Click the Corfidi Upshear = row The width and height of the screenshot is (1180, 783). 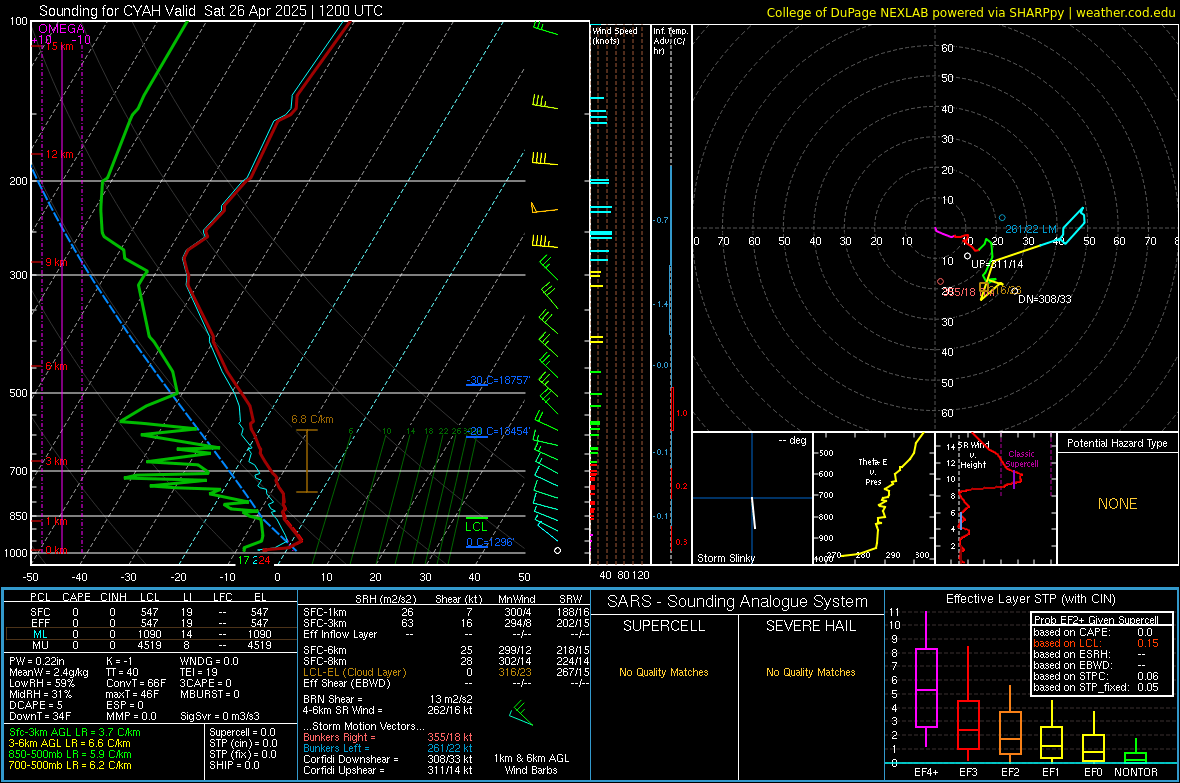[388, 770]
